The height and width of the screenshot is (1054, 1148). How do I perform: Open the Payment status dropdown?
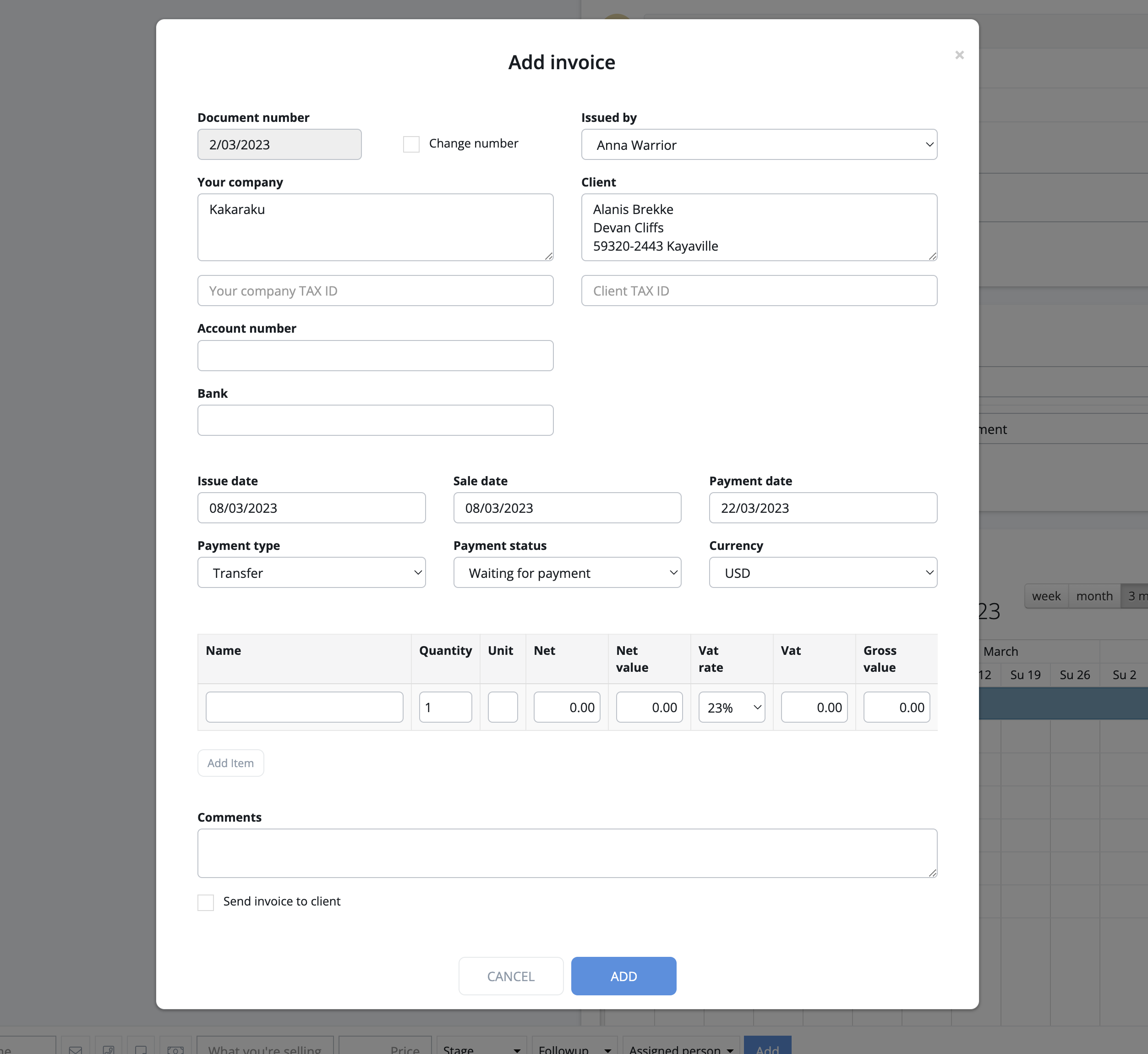coord(567,573)
